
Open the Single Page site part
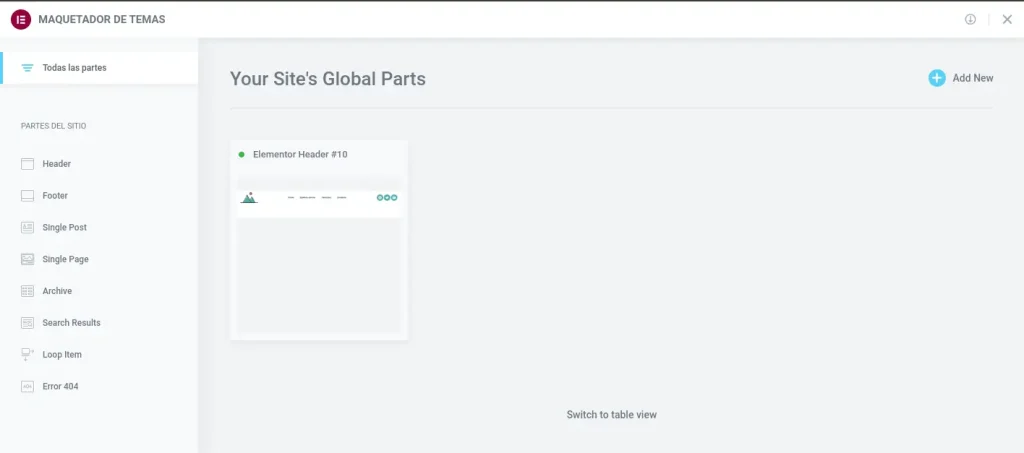pos(65,260)
